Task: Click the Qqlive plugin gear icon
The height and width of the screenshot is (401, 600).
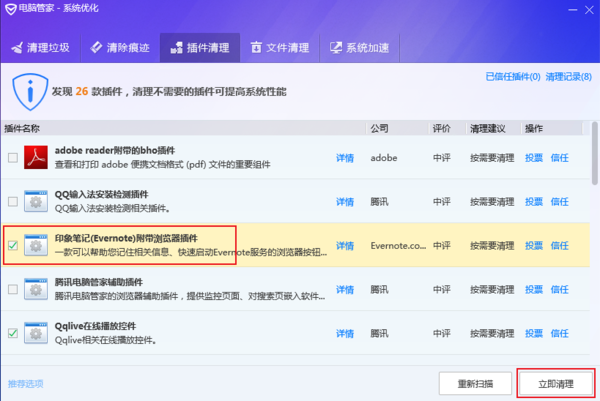Action: click(x=37, y=333)
